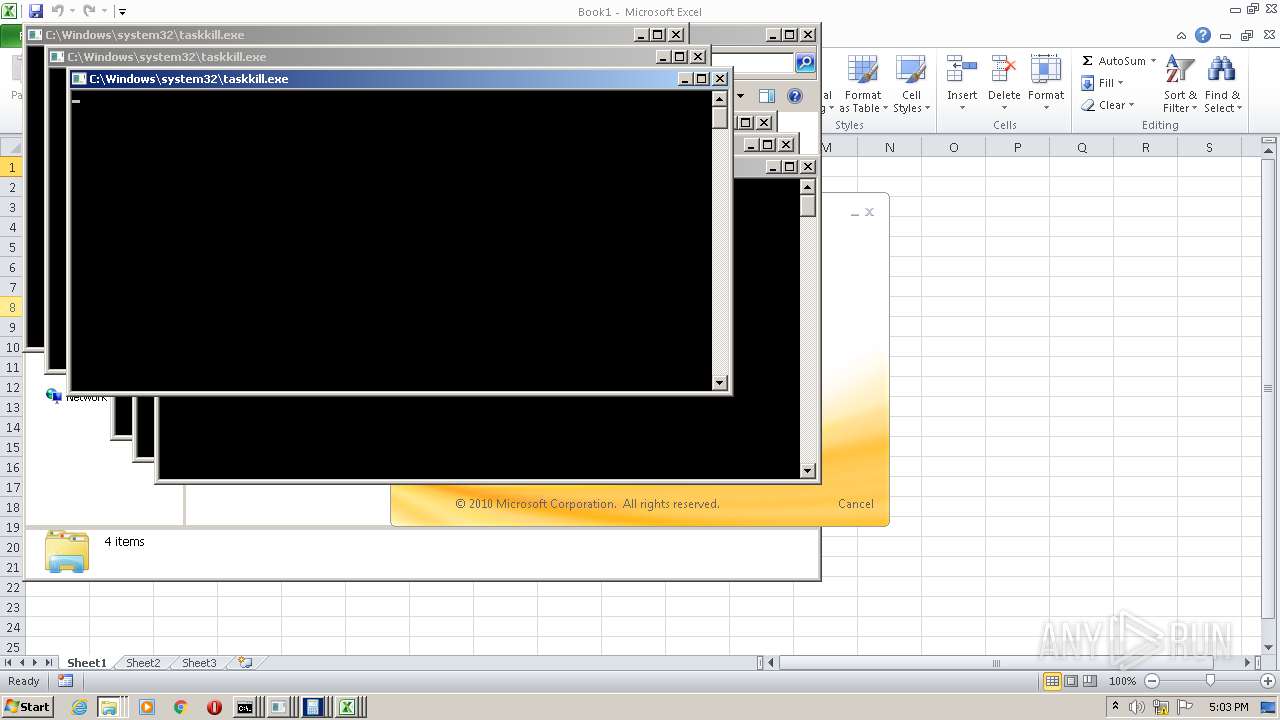Open the Customize Quick Access Toolbar dropdown

(x=122, y=12)
